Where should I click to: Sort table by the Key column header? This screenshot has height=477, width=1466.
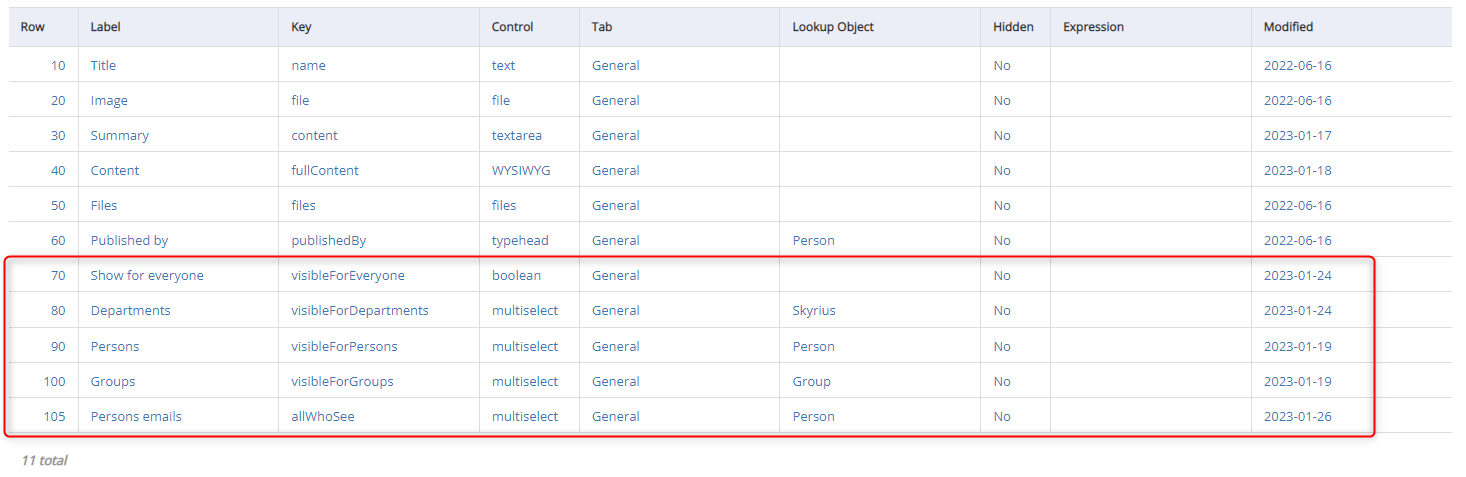coord(301,27)
